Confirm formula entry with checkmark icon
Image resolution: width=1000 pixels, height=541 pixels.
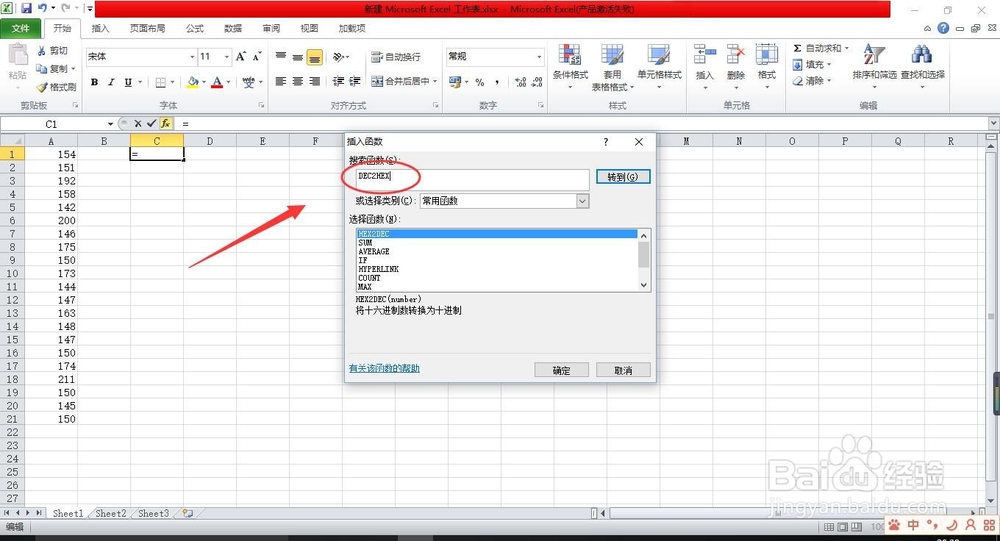tap(151, 124)
